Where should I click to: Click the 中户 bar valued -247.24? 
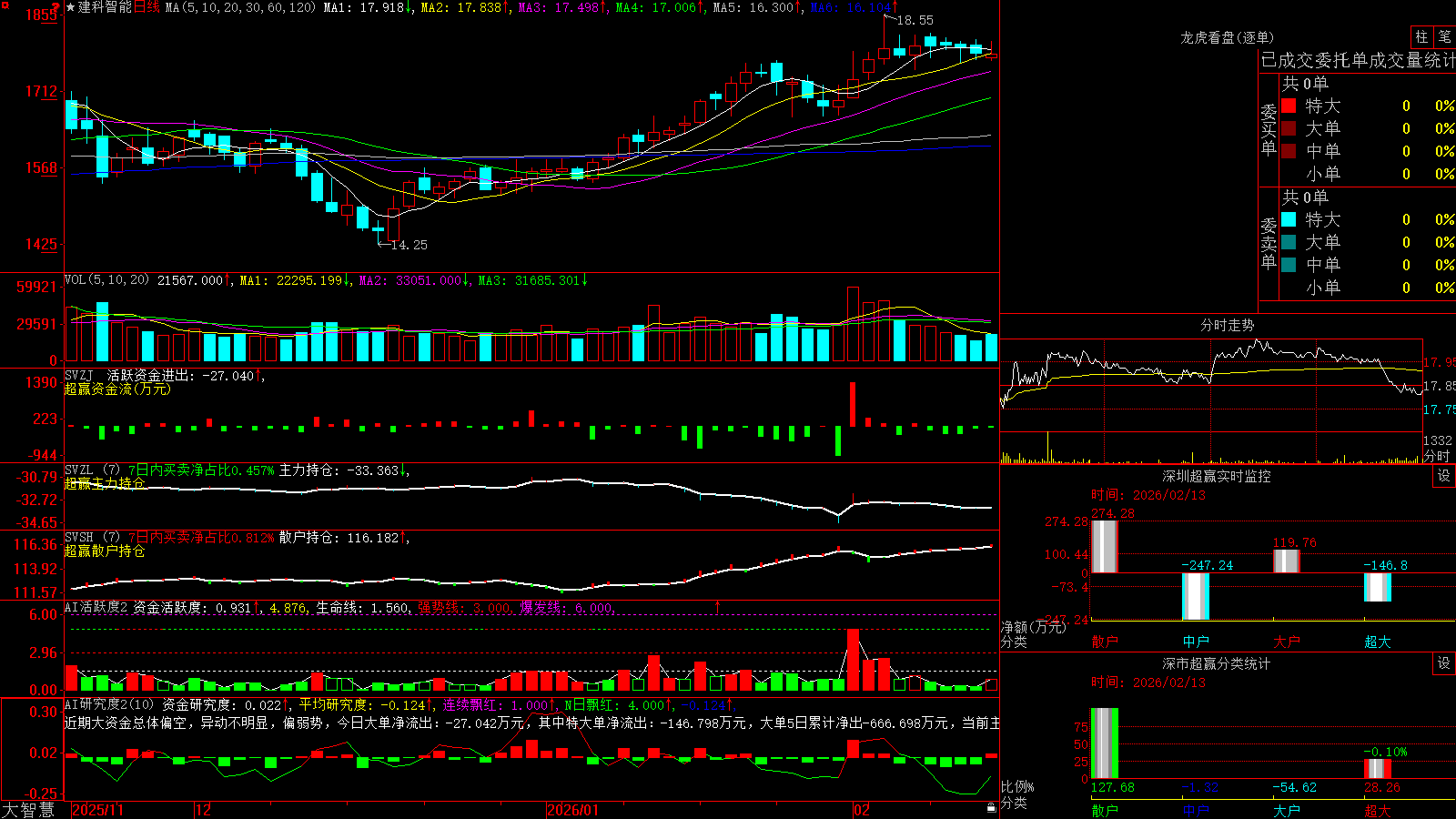[x=1195, y=597]
